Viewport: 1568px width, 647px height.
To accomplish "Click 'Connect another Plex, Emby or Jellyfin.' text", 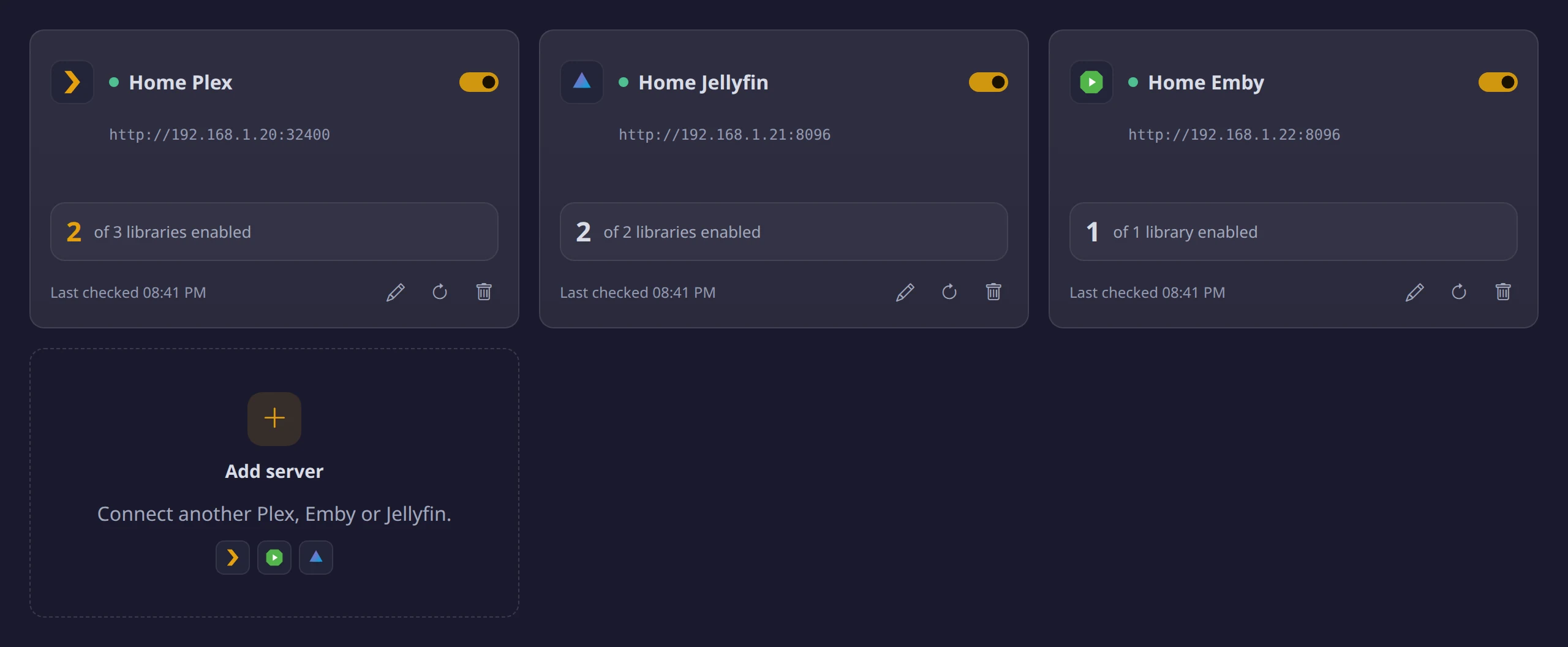I will click(274, 514).
